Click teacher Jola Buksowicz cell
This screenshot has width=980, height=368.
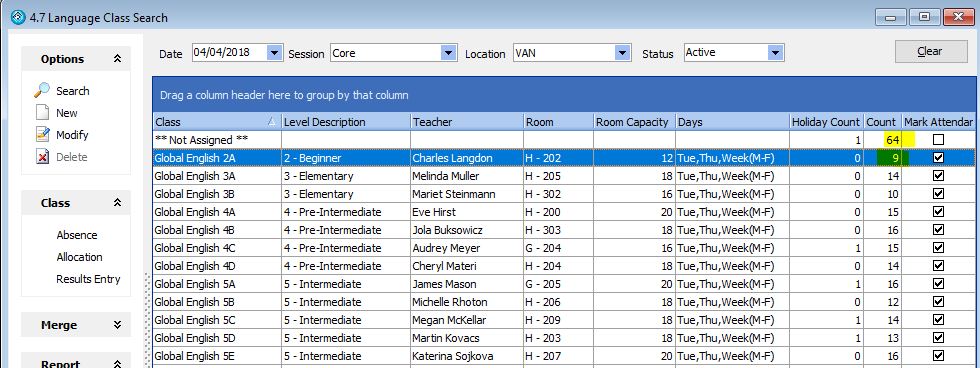point(466,230)
